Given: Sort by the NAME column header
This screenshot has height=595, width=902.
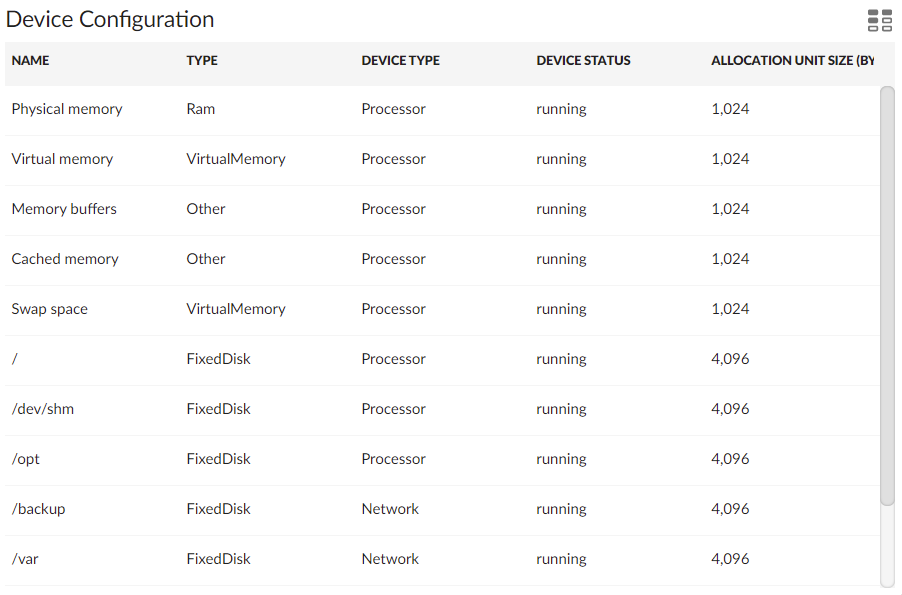Looking at the screenshot, I should tap(30, 61).
